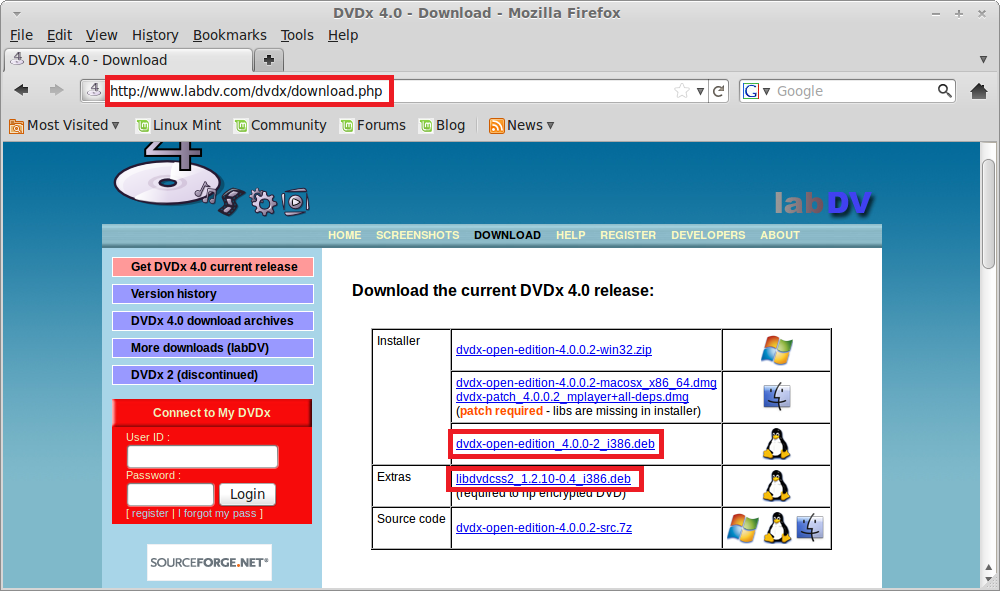Expand the Most Visited bookmarks folder
Image resolution: width=1000 pixels, height=591 pixels.
64,126
